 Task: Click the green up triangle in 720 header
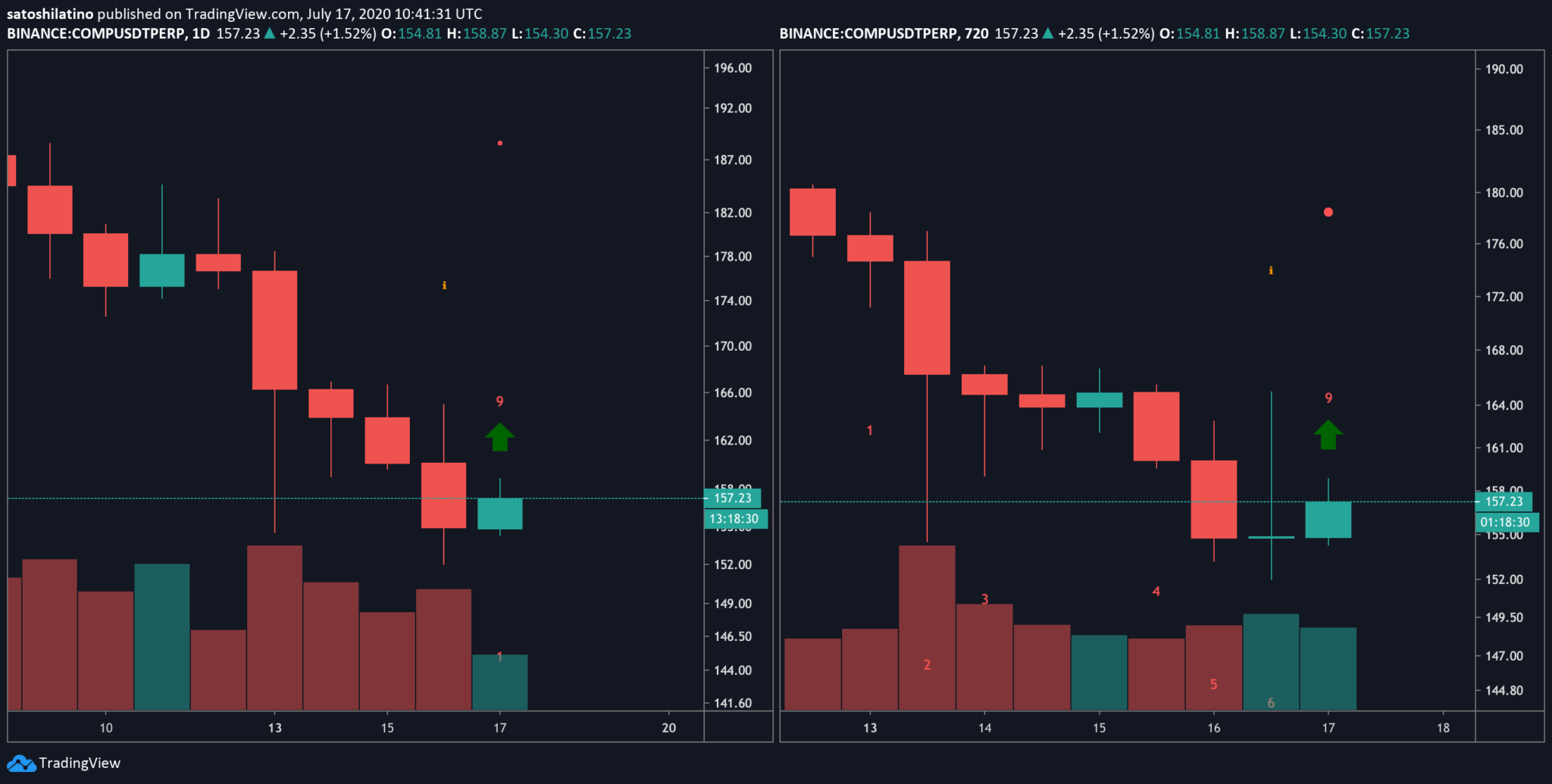[1047, 33]
